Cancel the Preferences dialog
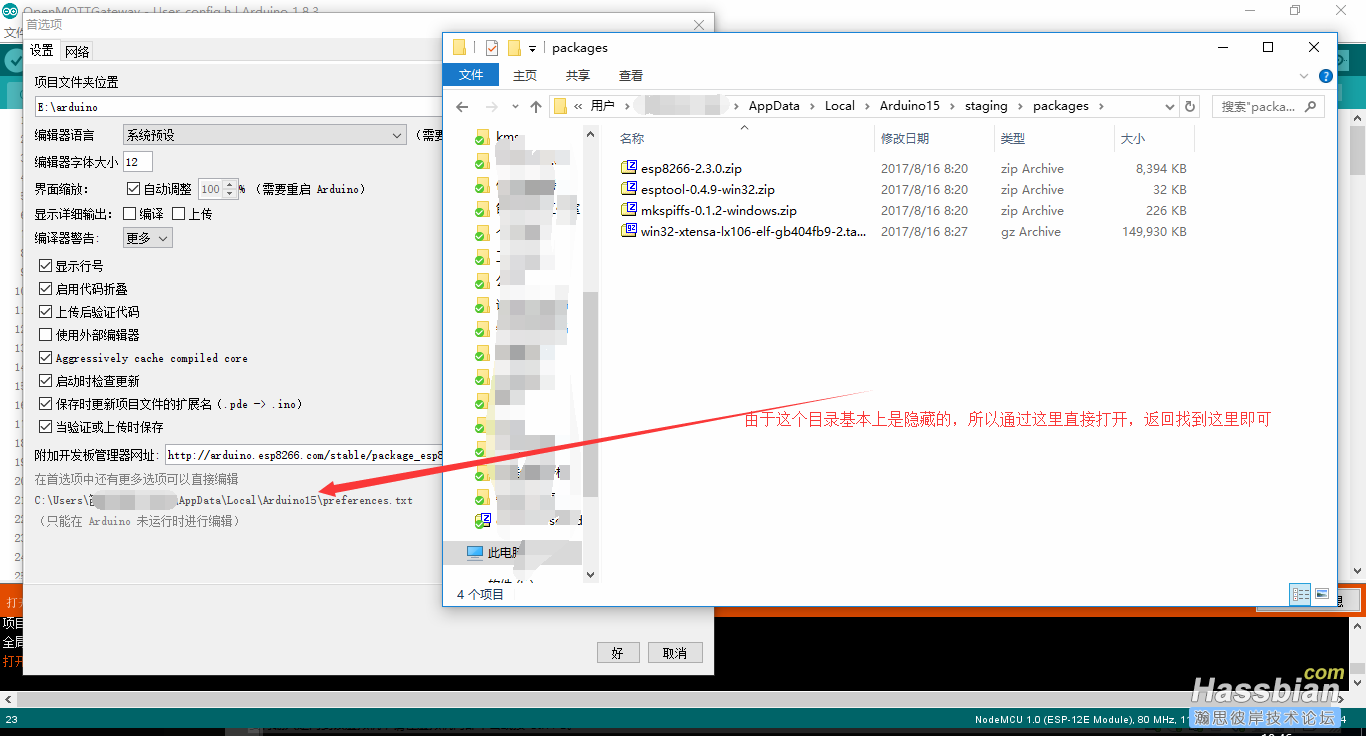 pos(675,653)
